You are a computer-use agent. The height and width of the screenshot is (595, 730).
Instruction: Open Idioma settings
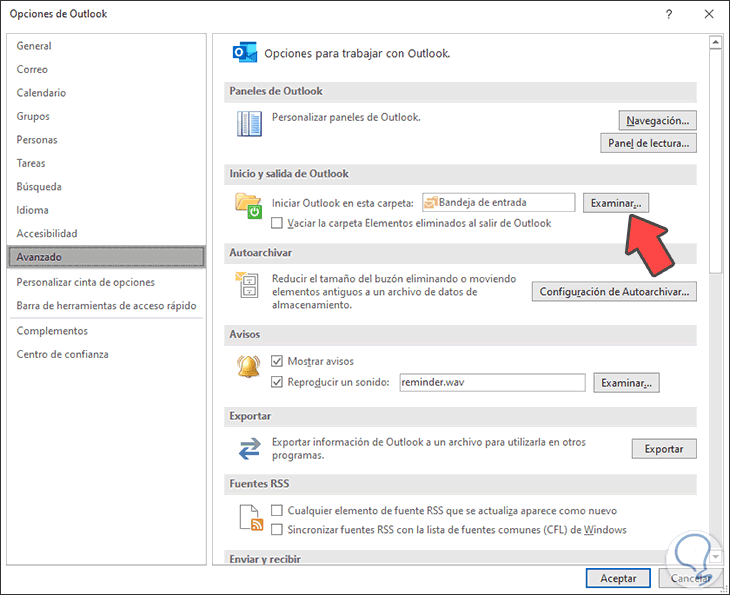(x=107, y=210)
